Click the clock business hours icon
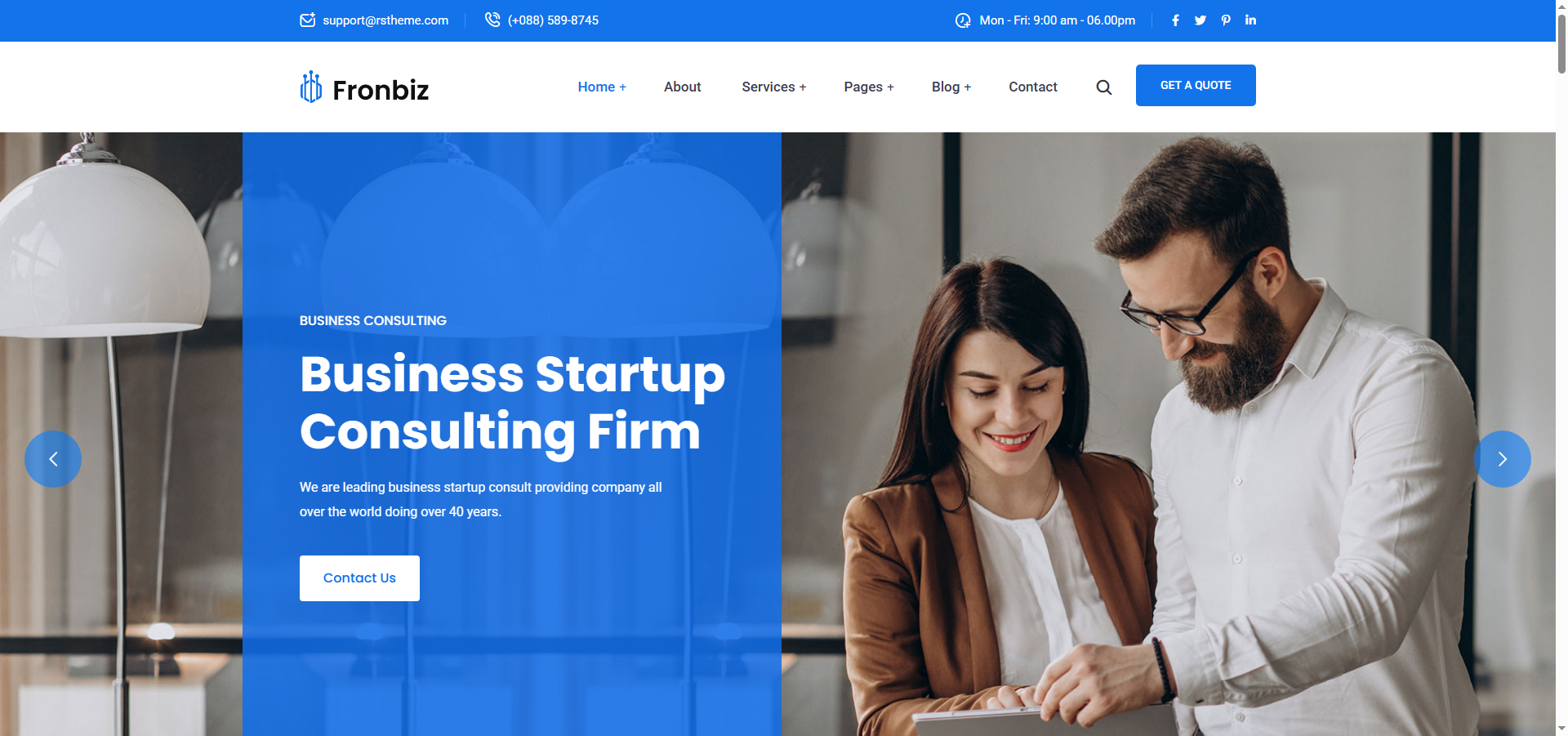This screenshot has width=1568, height=736. (963, 20)
